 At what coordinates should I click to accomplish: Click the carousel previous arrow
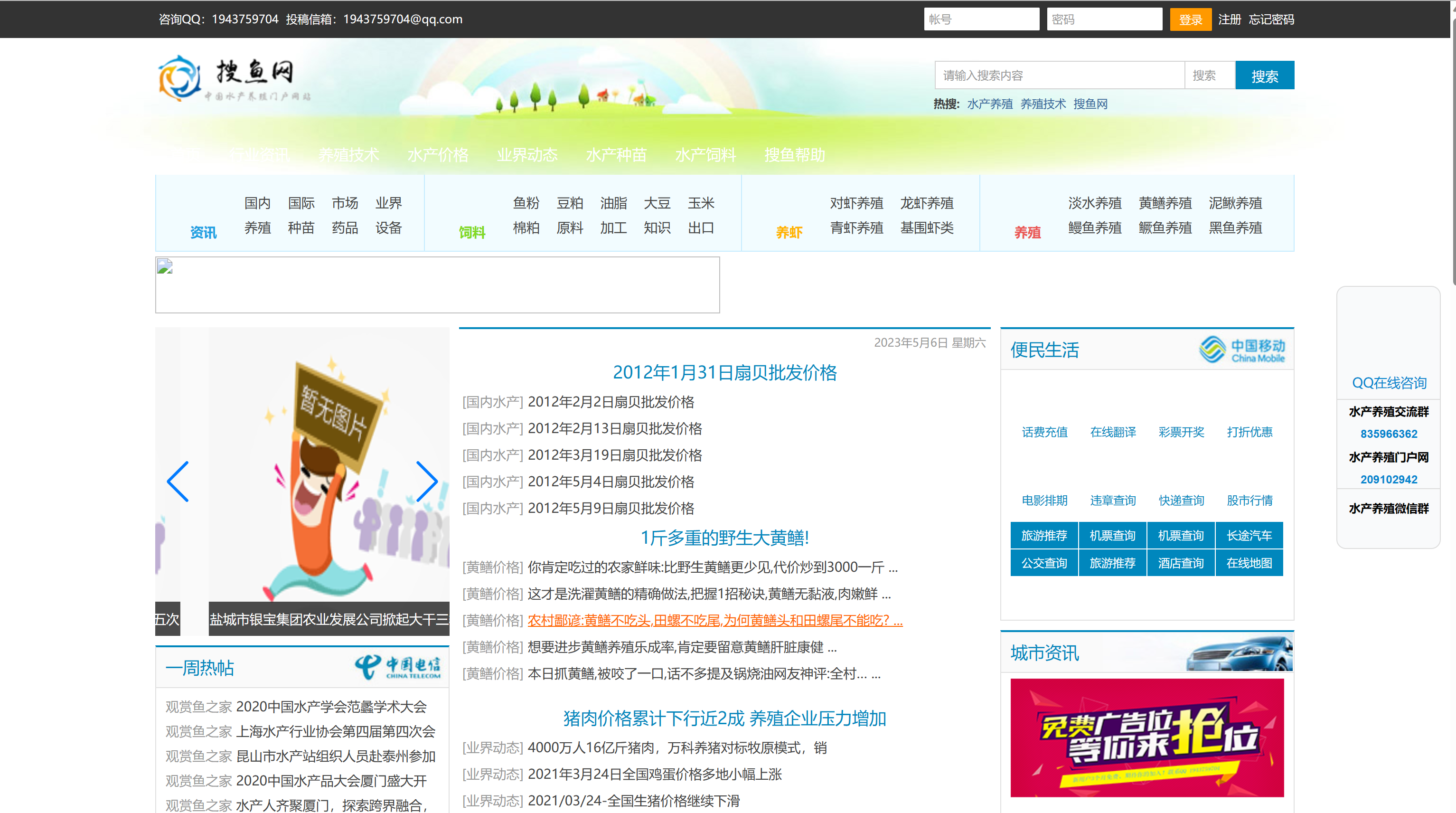[x=178, y=482]
